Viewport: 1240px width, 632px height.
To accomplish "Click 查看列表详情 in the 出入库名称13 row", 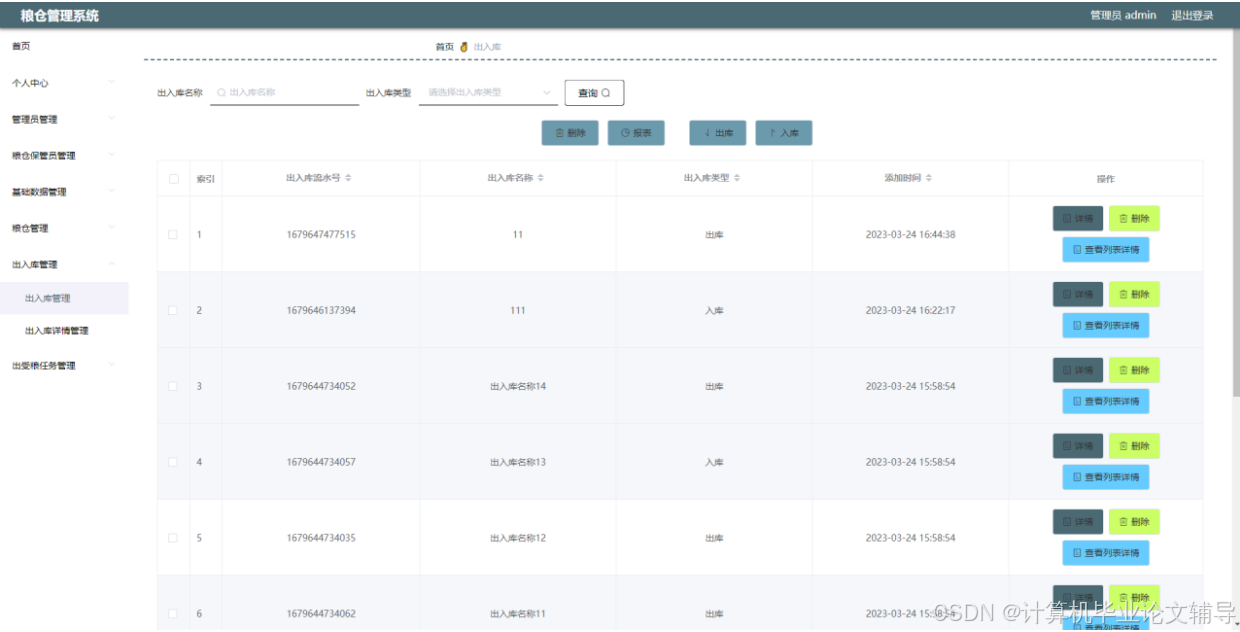I will click(1105, 477).
